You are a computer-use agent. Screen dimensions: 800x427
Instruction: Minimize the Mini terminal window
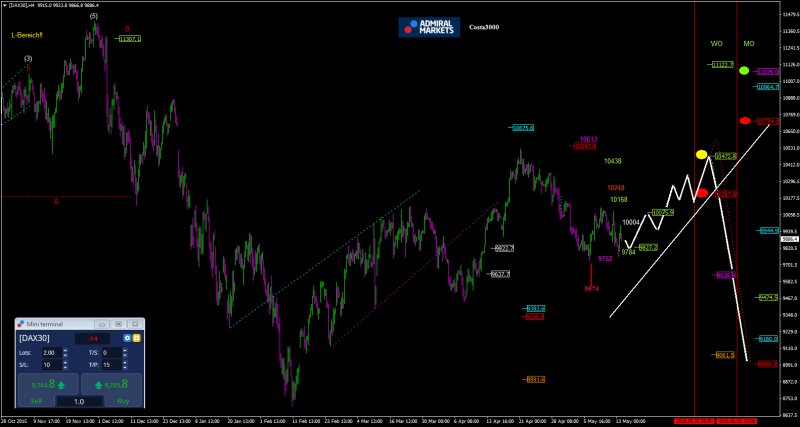tap(101, 324)
